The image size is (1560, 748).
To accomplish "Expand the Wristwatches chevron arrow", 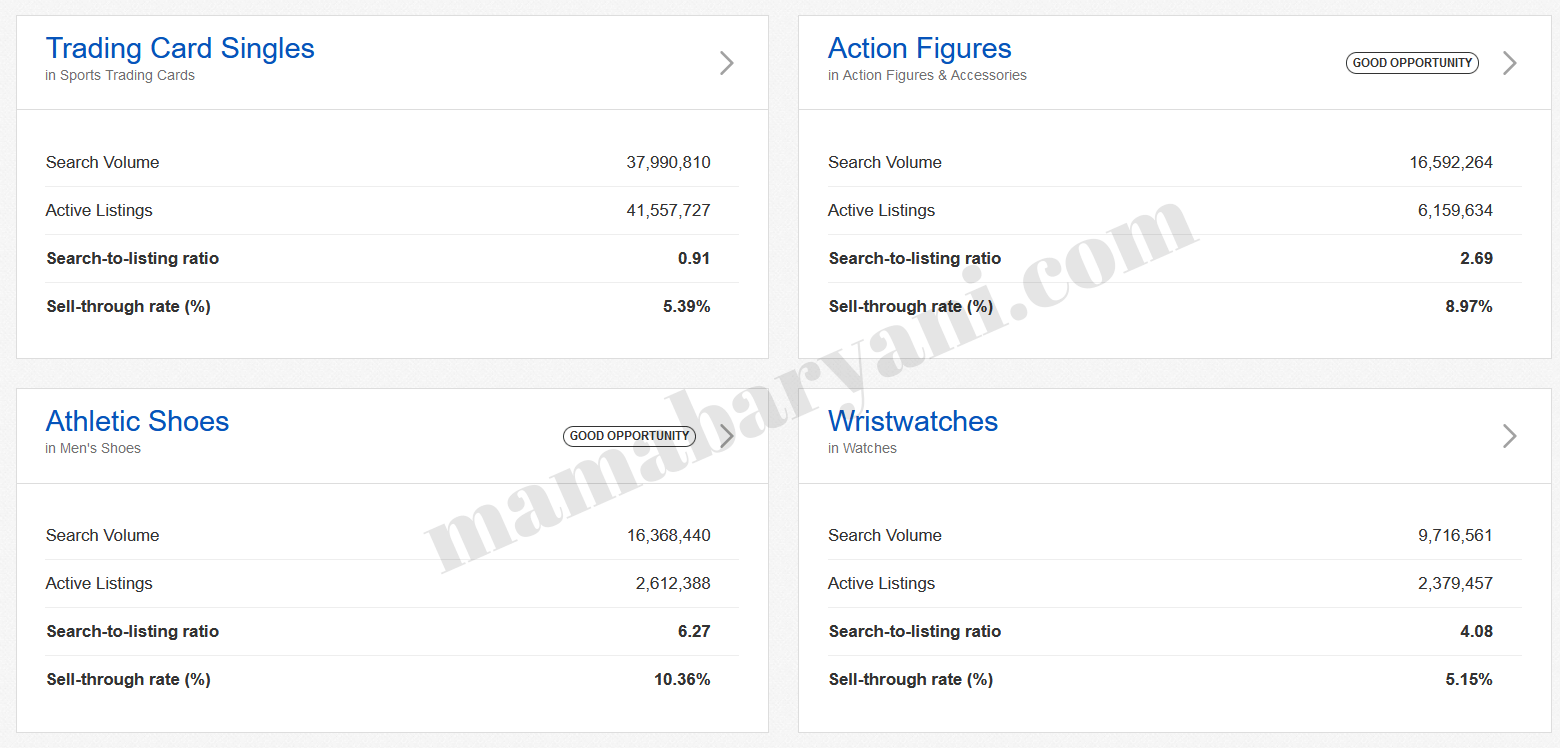I will point(1510,436).
